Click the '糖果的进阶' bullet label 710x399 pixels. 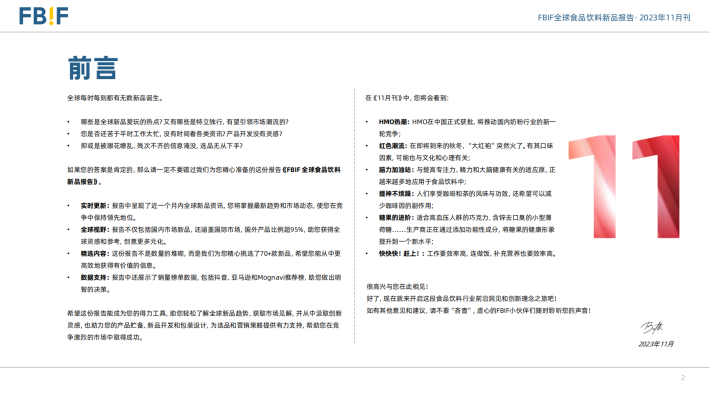coord(396,218)
